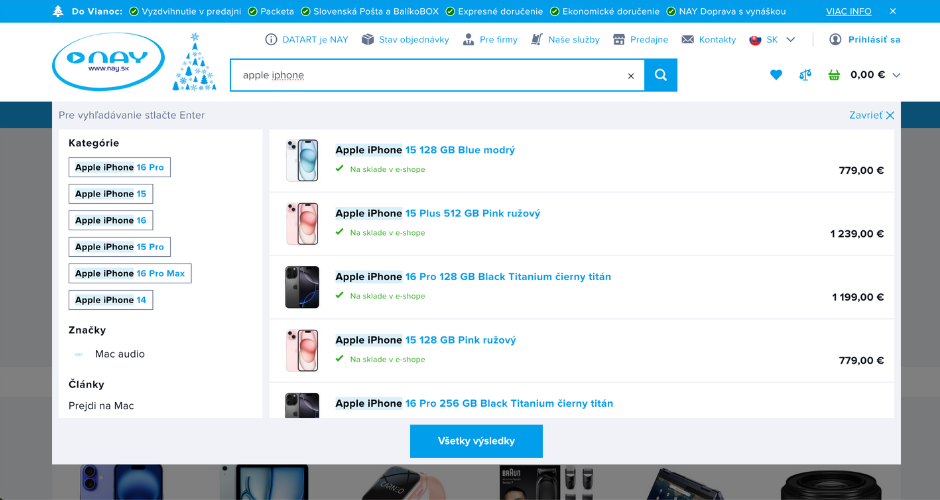The width and height of the screenshot is (940, 500).
Task: Open product comparison scales icon
Action: coord(805,75)
